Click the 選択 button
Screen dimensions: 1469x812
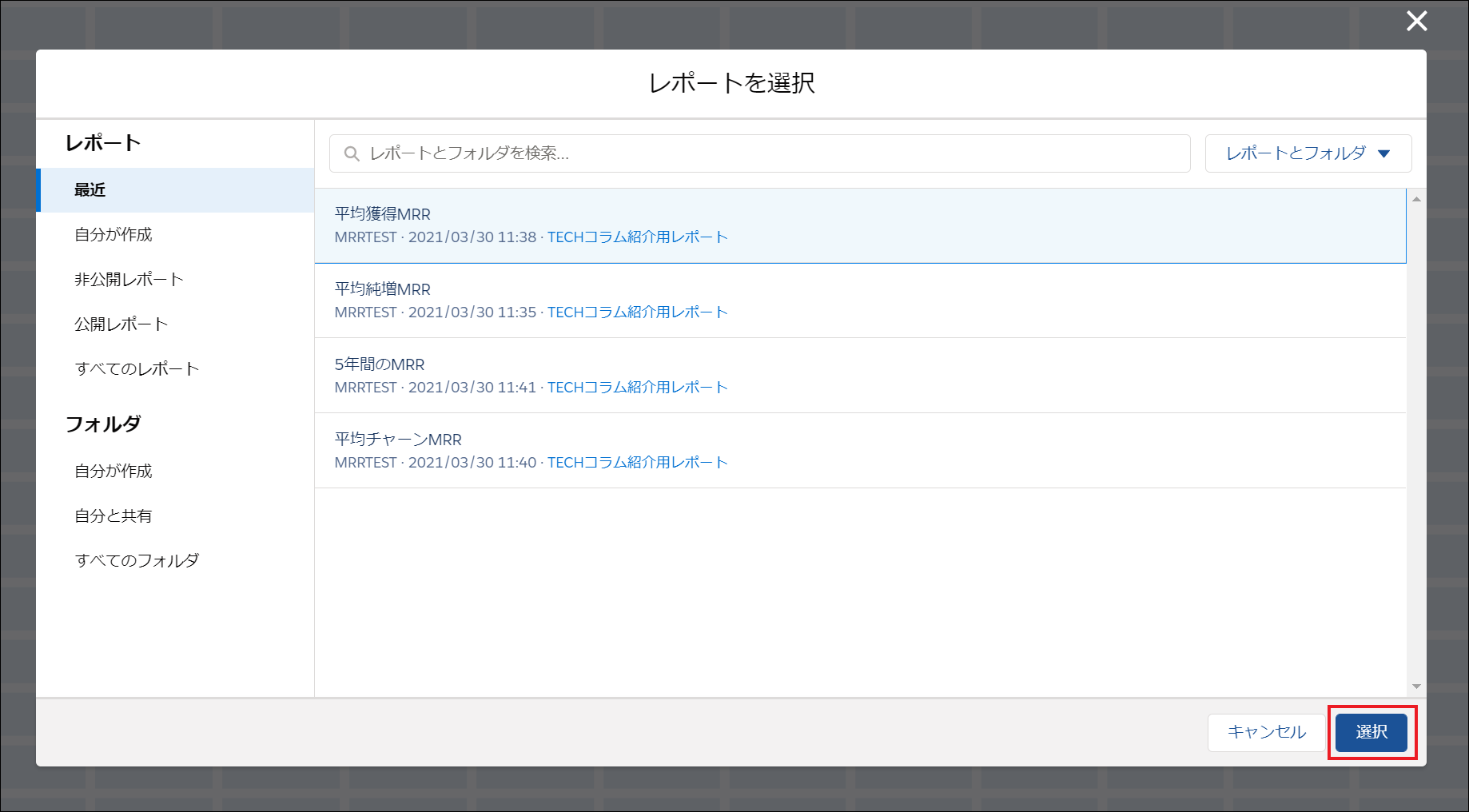(x=1371, y=731)
